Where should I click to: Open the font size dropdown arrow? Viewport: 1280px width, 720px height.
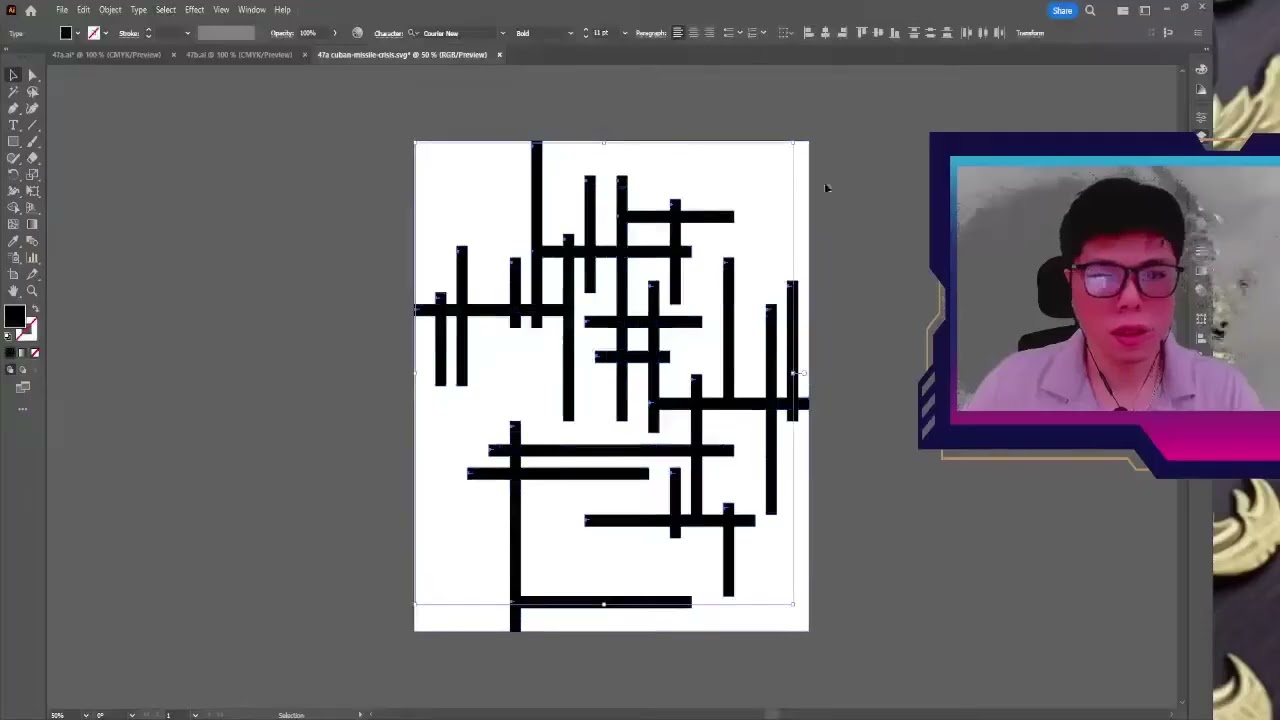[625, 33]
